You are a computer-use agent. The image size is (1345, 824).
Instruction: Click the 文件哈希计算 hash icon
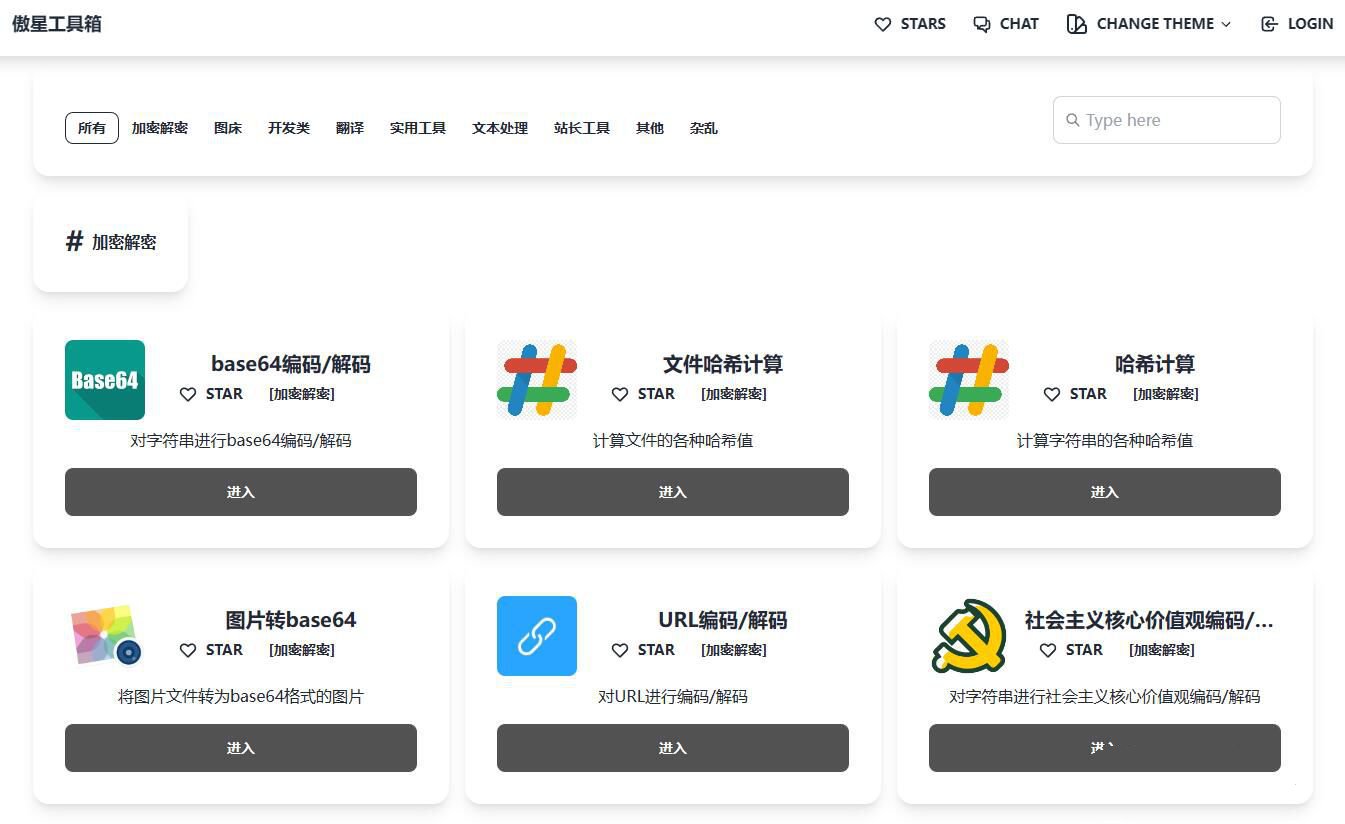point(536,379)
